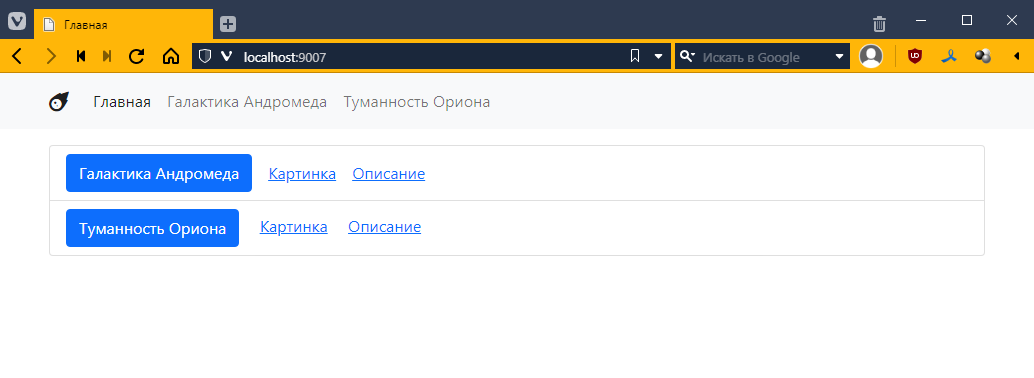Click the uBlock Origin extension icon
Image resolution: width=1034 pixels, height=378 pixels.
click(x=915, y=56)
